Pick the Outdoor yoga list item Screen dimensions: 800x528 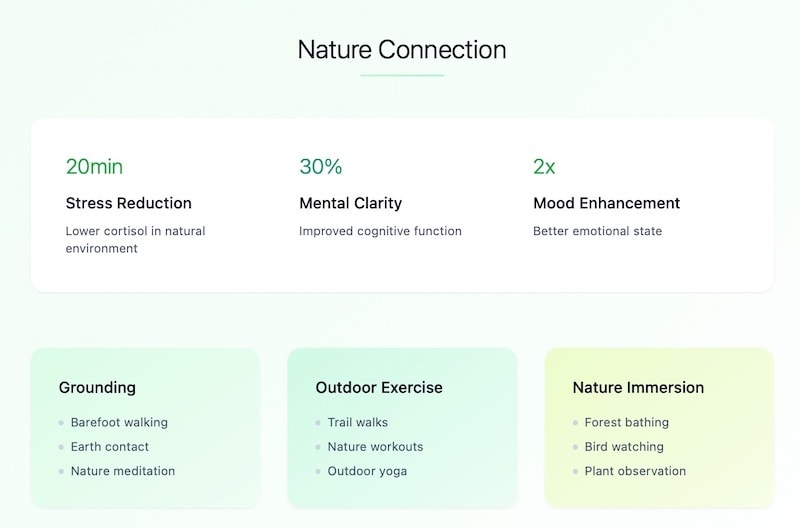click(x=367, y=471)
